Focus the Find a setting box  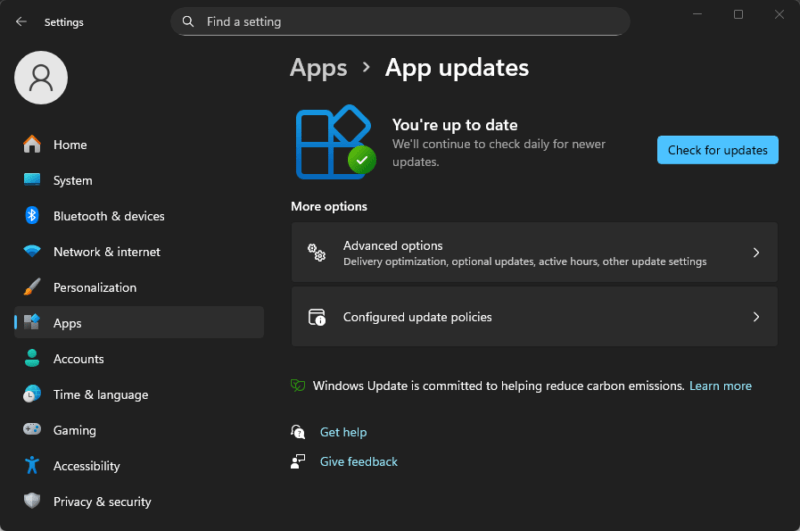coord(400,21)
